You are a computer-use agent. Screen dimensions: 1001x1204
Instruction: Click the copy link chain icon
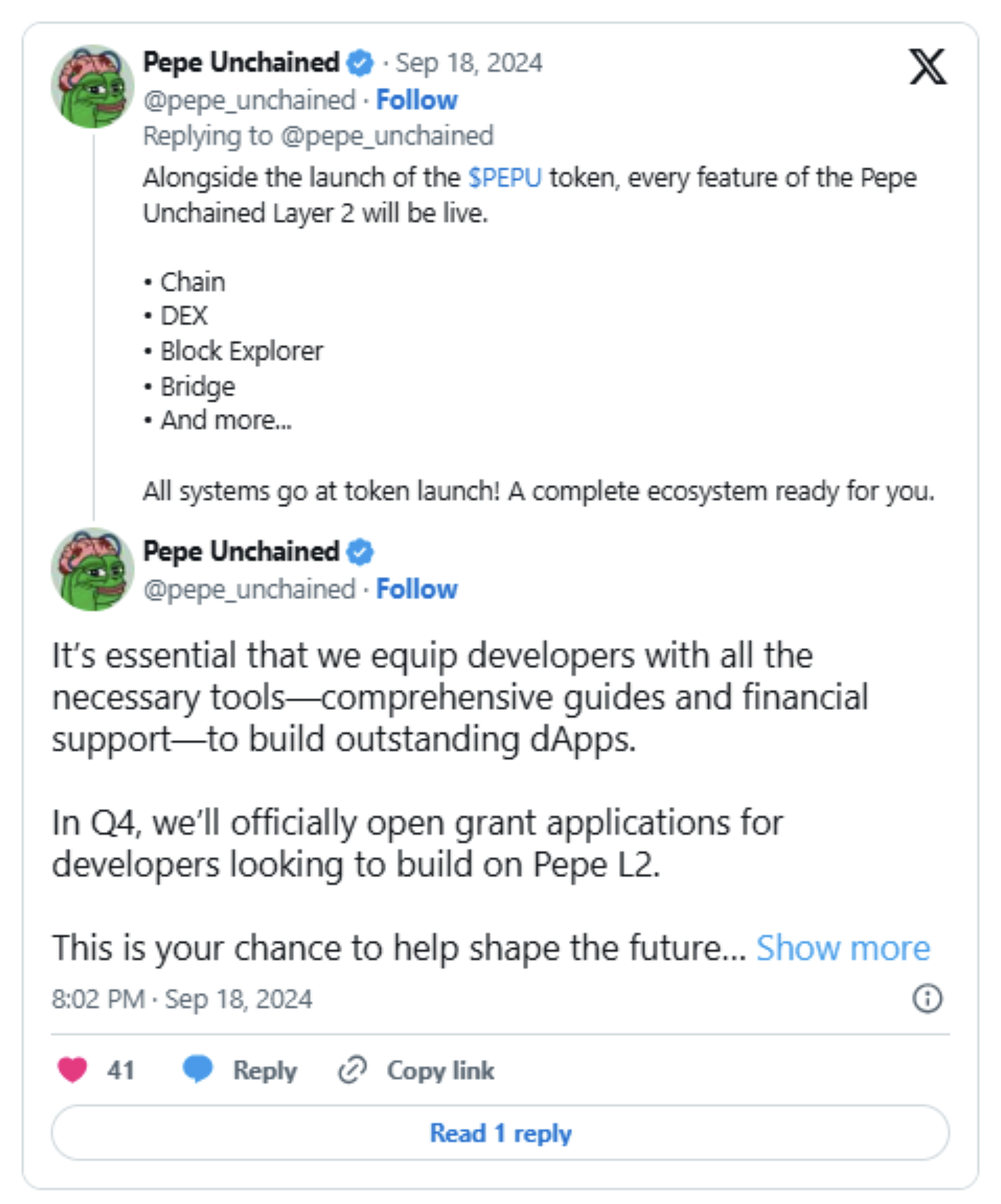tap(353, 1070)
